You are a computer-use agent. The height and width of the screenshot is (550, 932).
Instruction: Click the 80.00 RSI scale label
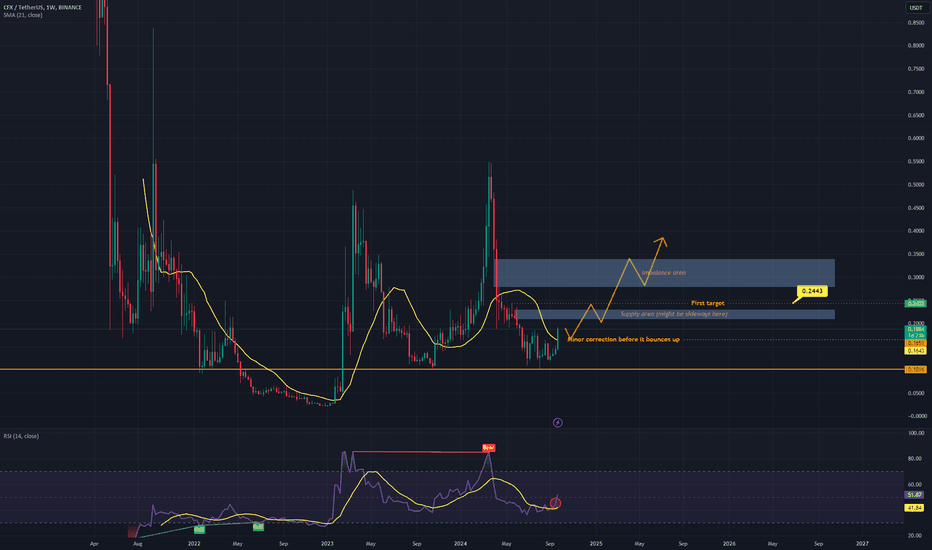click(916, 459)
